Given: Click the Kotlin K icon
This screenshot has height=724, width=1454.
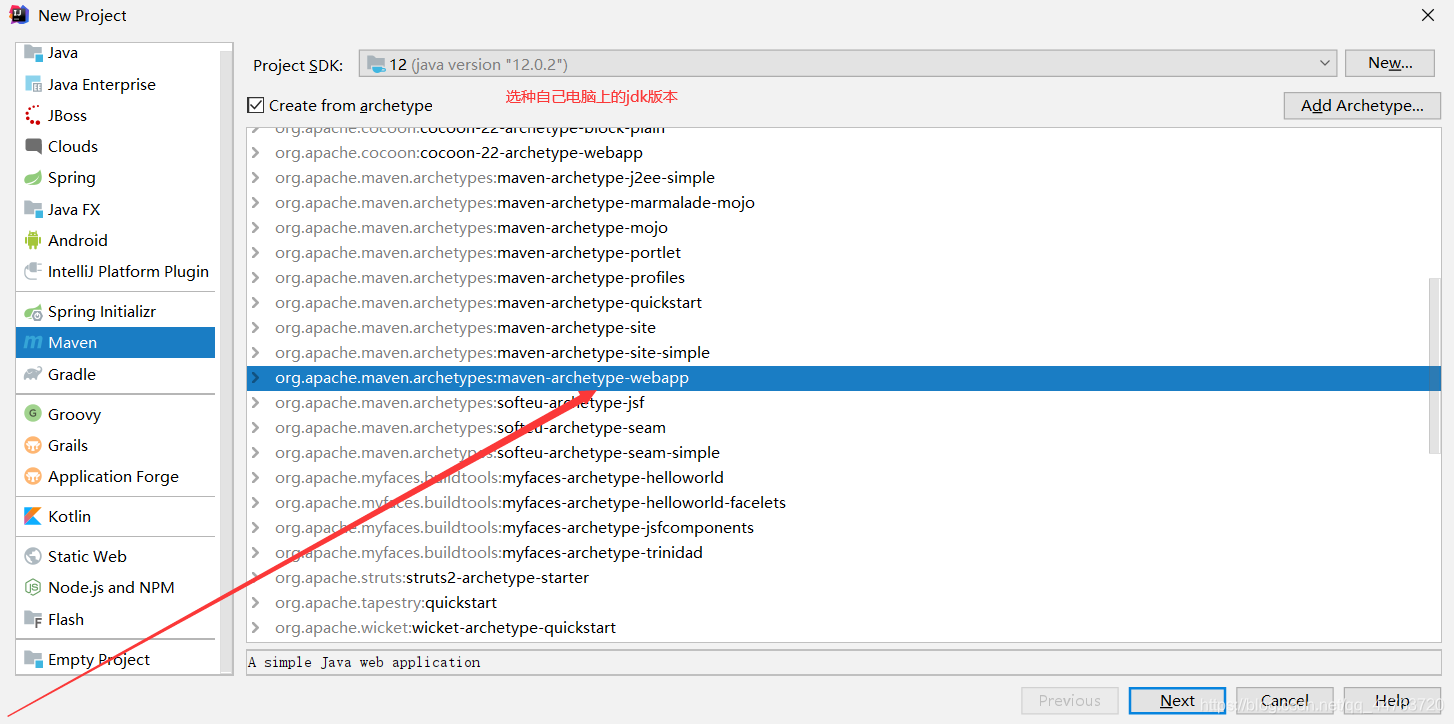Looking at the screenshot, I should click(33, 516).
